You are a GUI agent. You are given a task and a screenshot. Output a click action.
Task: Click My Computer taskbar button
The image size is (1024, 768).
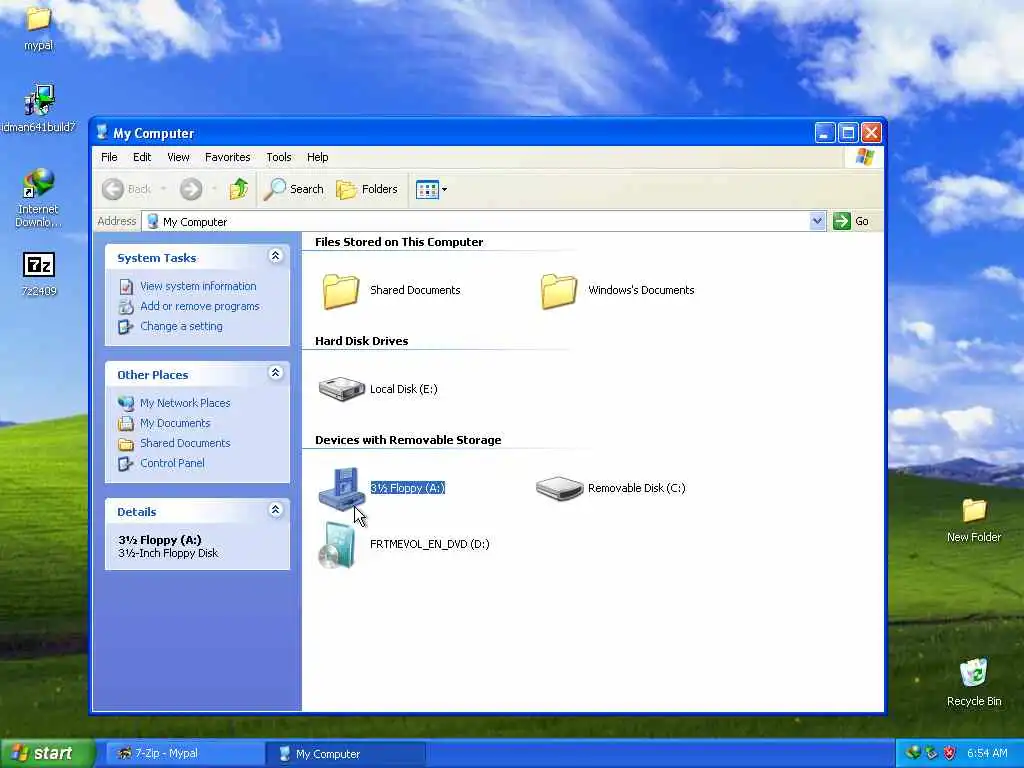point(346,754)
